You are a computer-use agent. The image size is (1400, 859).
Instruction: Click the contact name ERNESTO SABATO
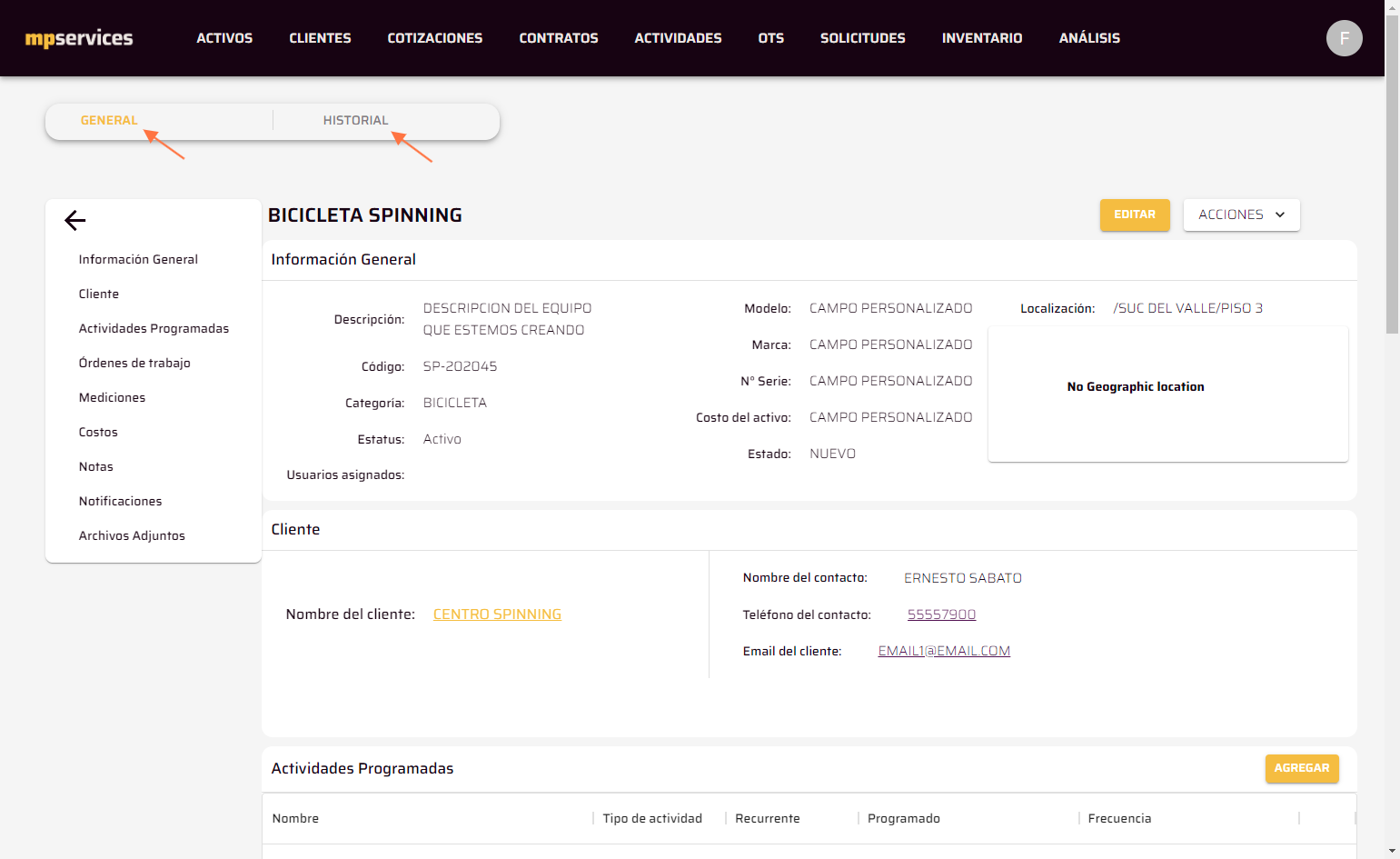pos(962,578)
